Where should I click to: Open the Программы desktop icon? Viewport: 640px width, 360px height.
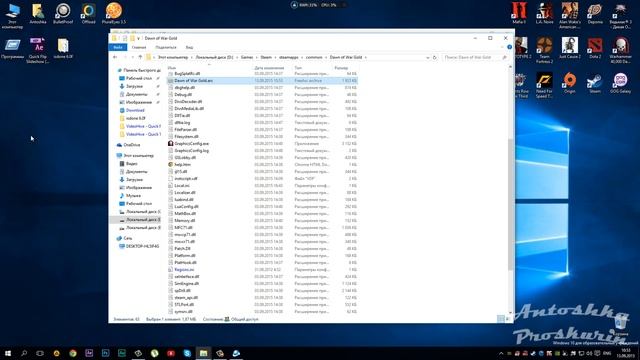pos(12,48)
